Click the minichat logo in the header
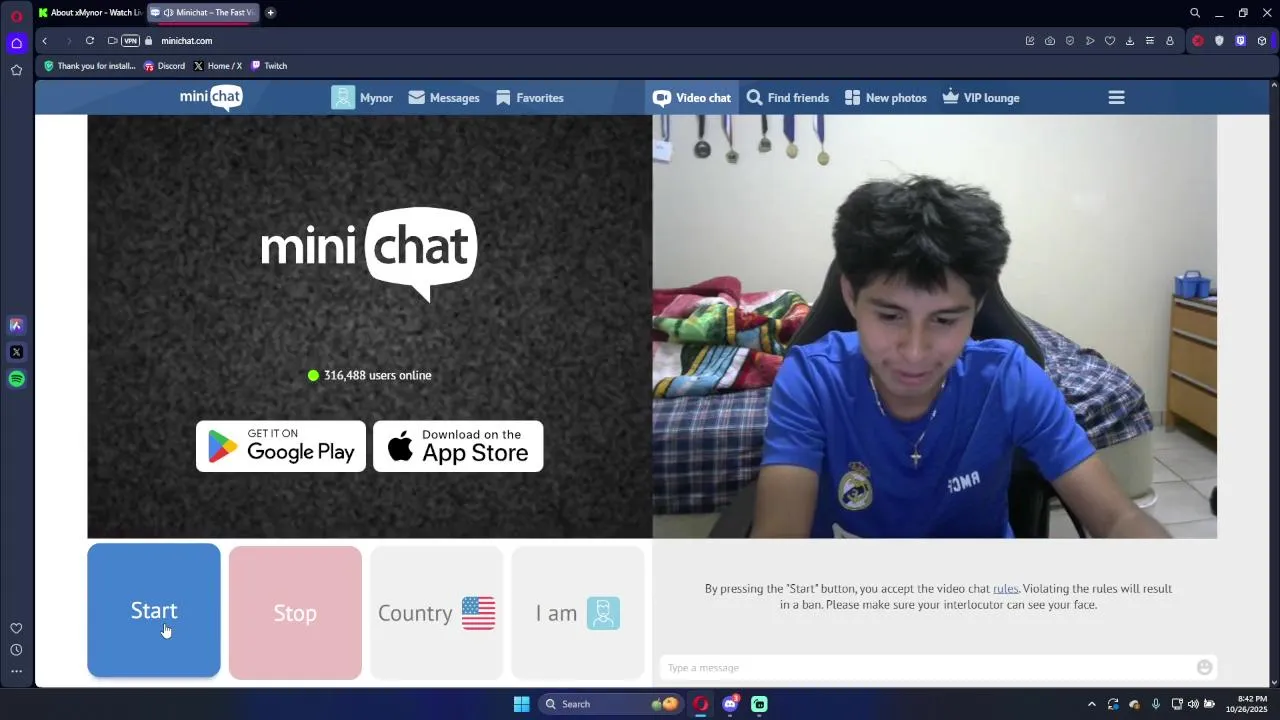The height and width of the screenshot is (720, 1280). [211, 97]
